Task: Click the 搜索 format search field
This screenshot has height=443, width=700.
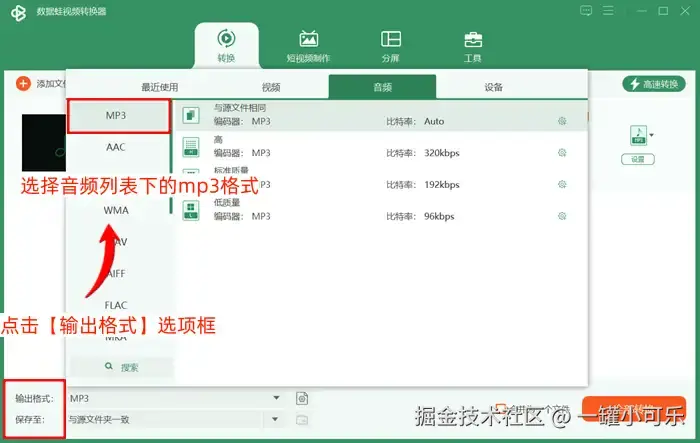Action: (x=121, y=367)
